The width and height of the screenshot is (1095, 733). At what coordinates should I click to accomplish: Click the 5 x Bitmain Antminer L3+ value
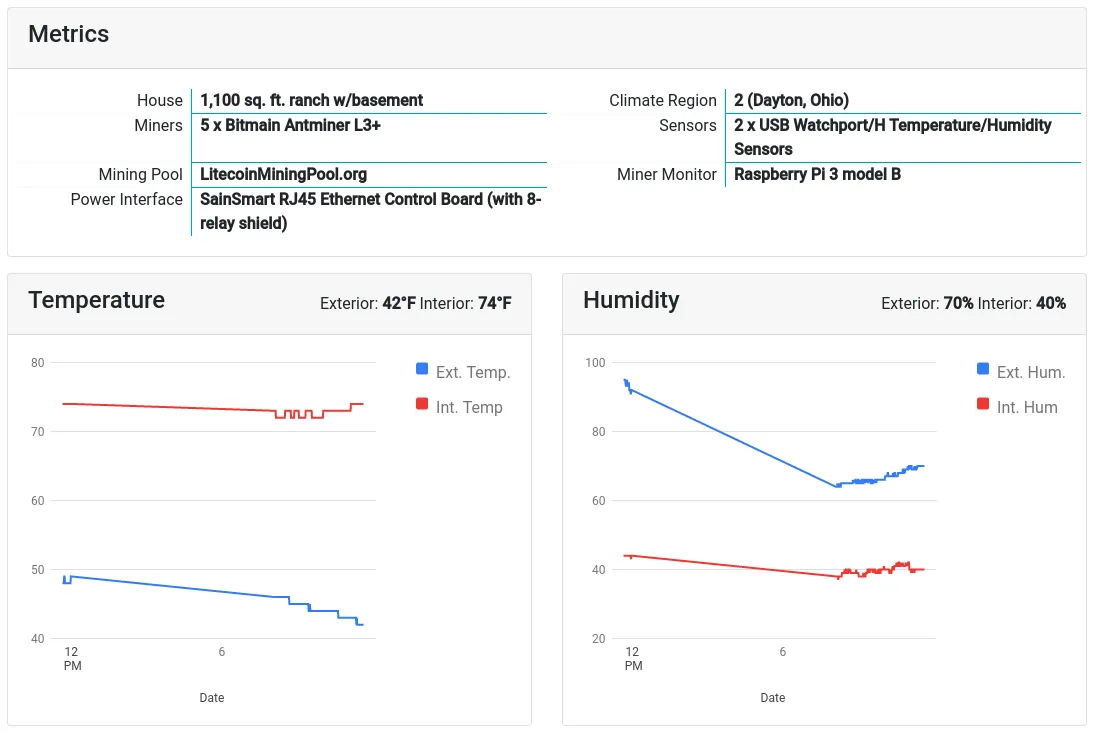tap(291, 126)
